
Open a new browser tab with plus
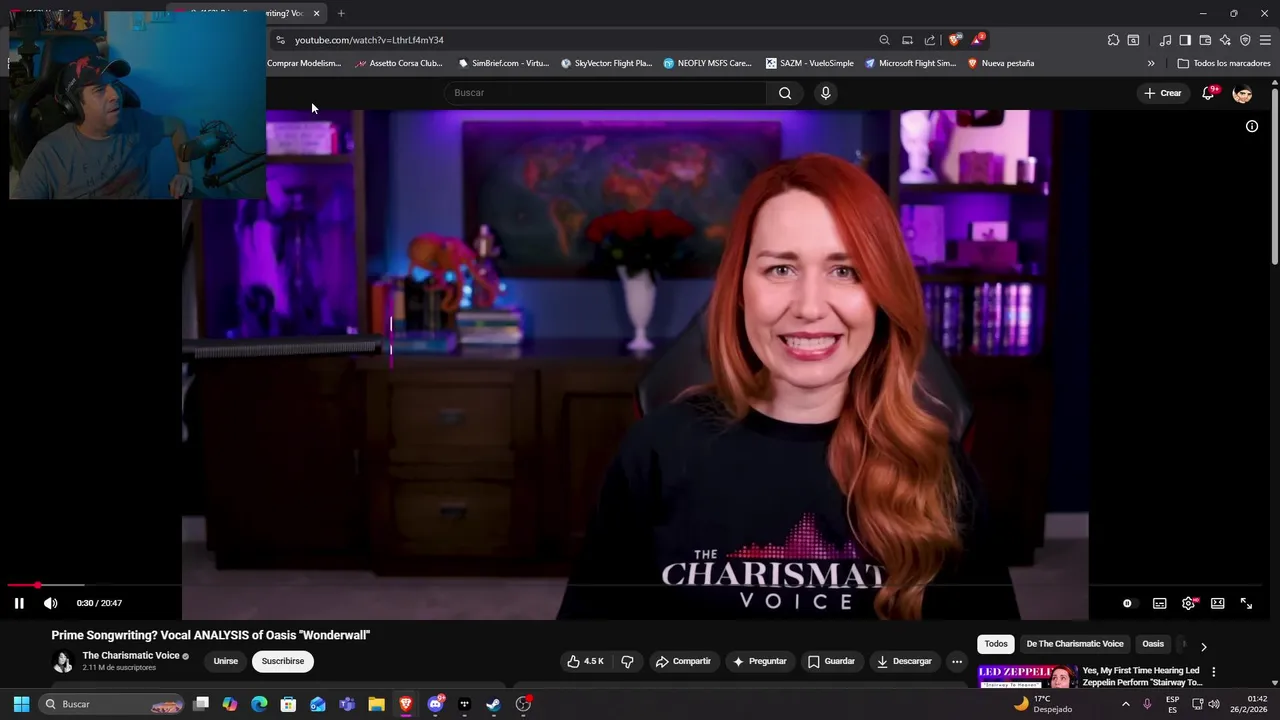(x=341, y=13)
